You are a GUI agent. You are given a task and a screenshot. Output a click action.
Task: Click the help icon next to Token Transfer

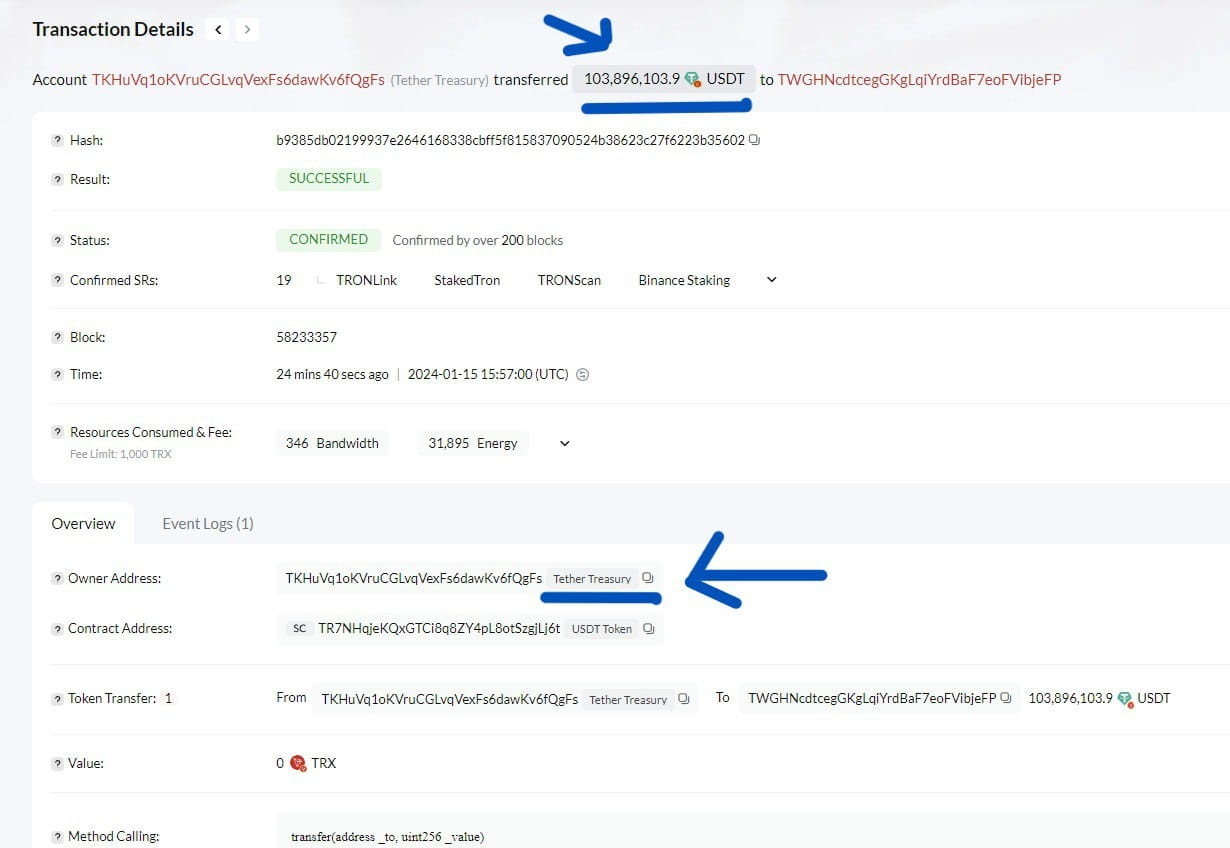tap(57, 698)
